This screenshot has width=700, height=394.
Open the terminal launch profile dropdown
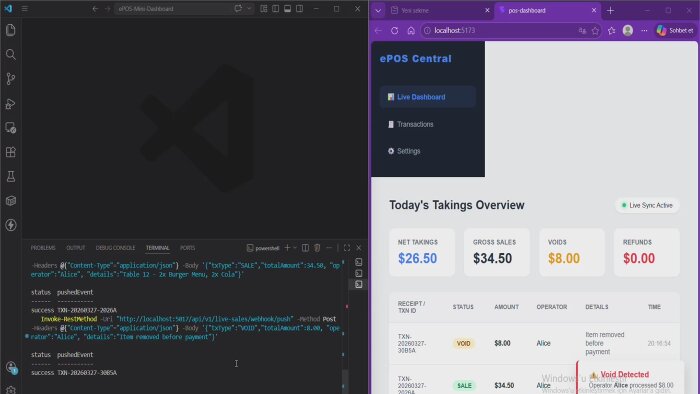tap(295, 248)
